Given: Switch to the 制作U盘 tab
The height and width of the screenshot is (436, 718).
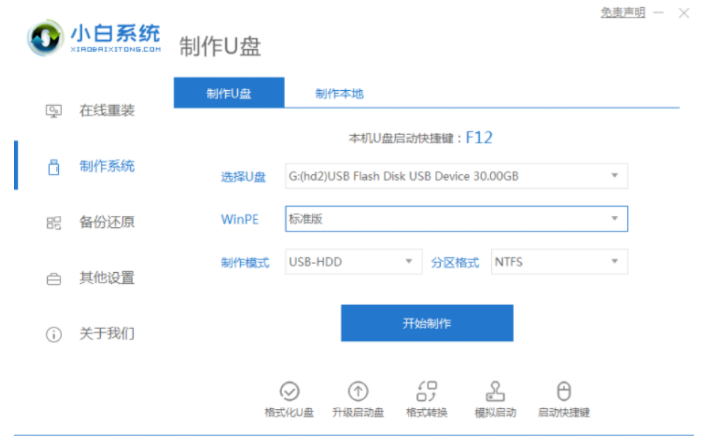Looking at the screenshot, I should [229, 93].
